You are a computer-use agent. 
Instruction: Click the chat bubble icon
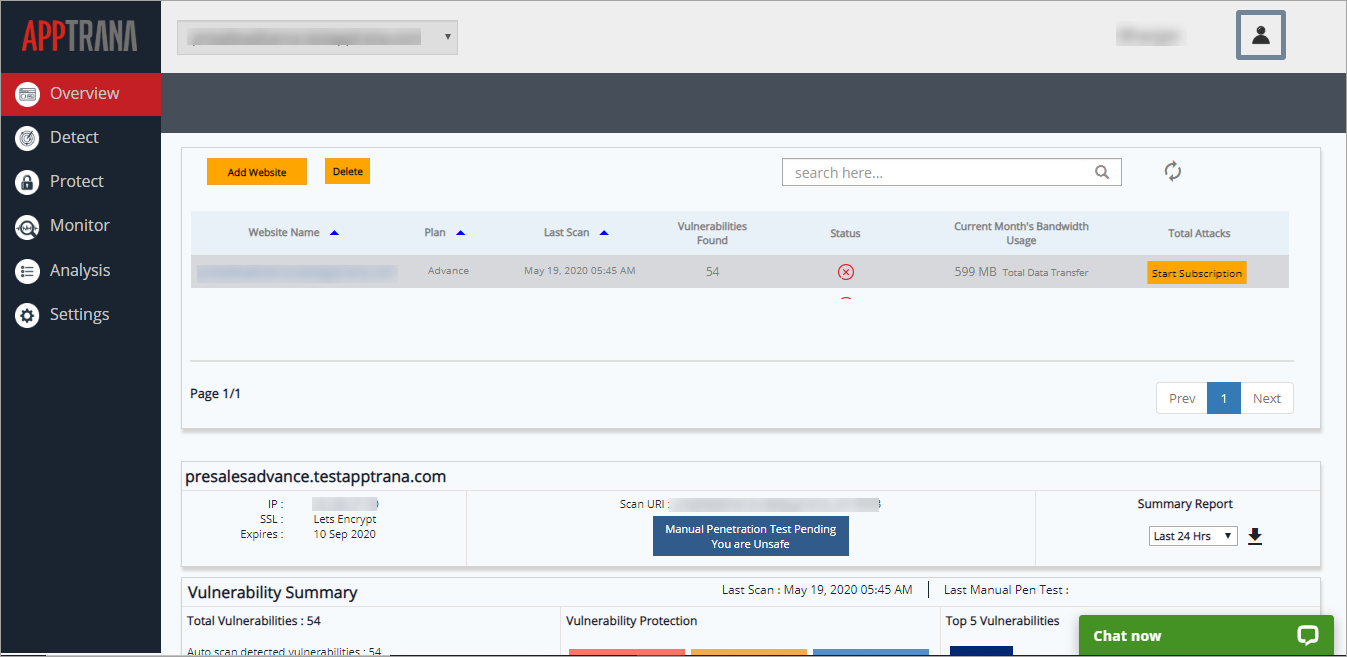(x=1308, y=635)
